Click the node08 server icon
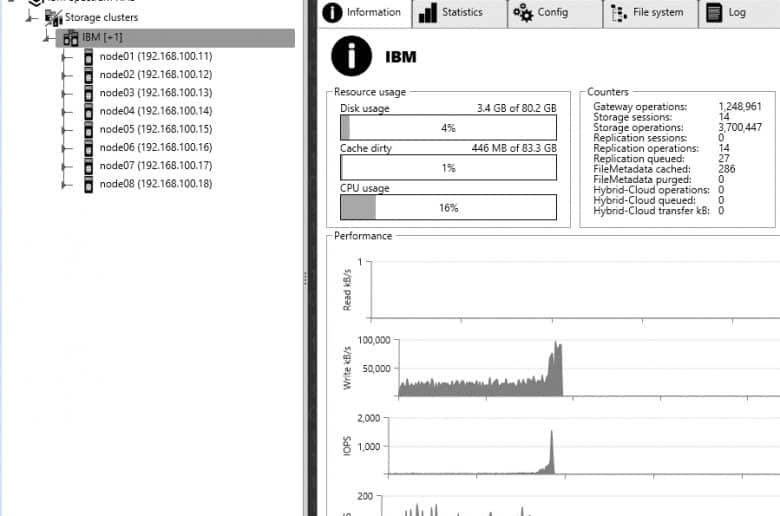 click(x=89, y=184)
